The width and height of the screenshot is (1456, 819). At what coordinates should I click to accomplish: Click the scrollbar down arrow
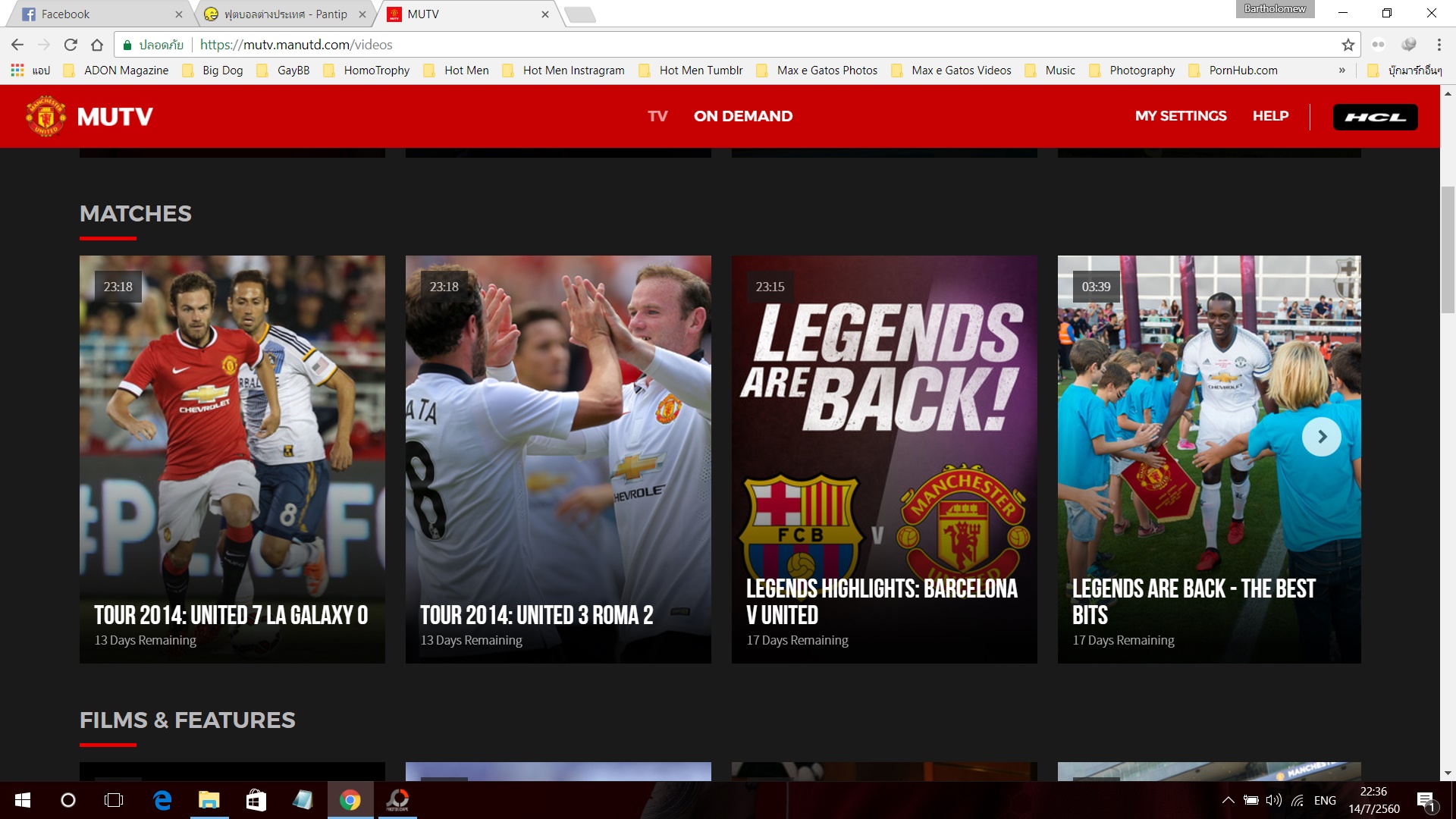1448,773
